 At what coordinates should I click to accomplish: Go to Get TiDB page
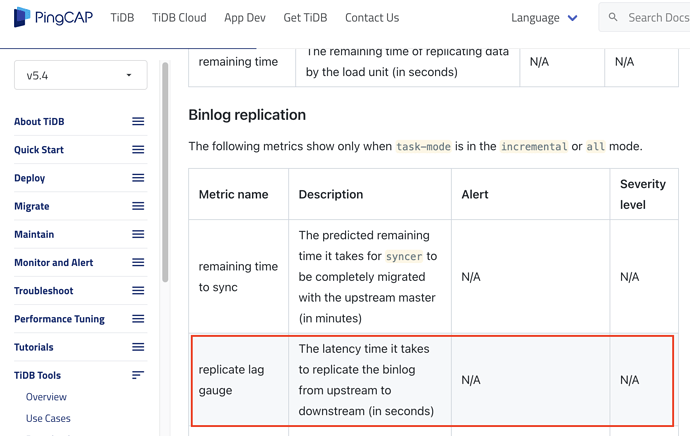coord(305,17)
